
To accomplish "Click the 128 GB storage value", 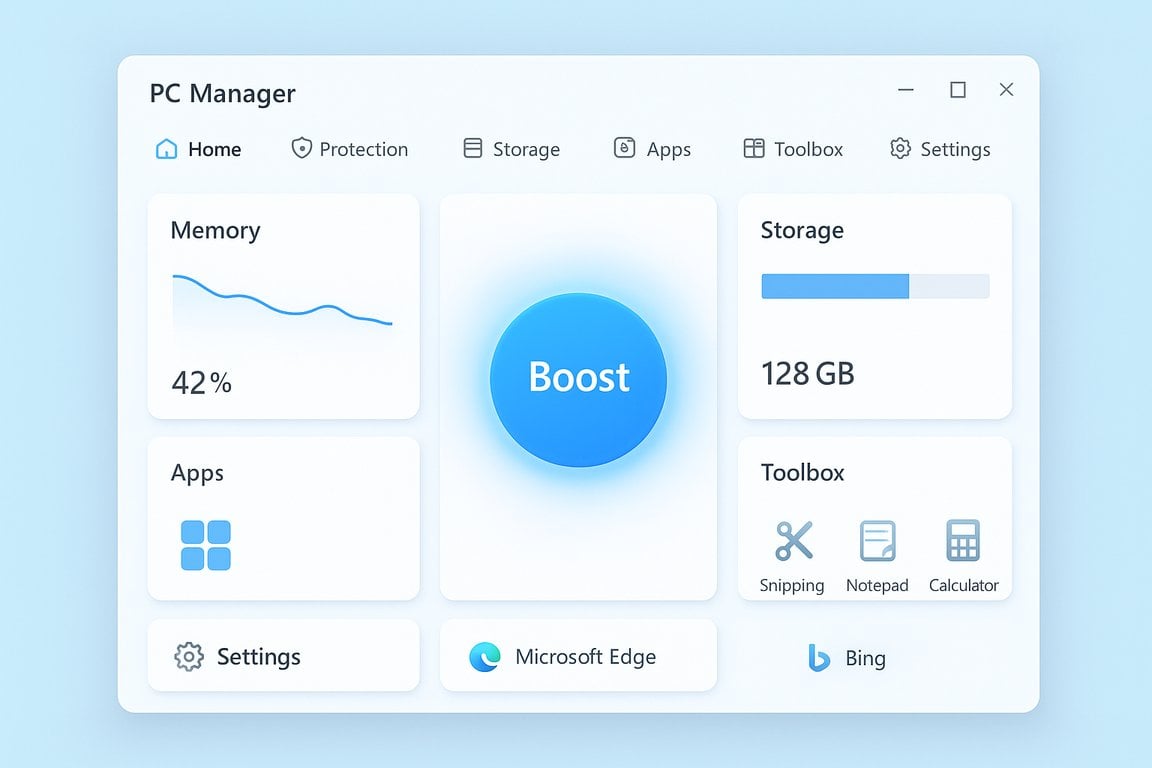I will pyautogui.click(x=807, y=373).
